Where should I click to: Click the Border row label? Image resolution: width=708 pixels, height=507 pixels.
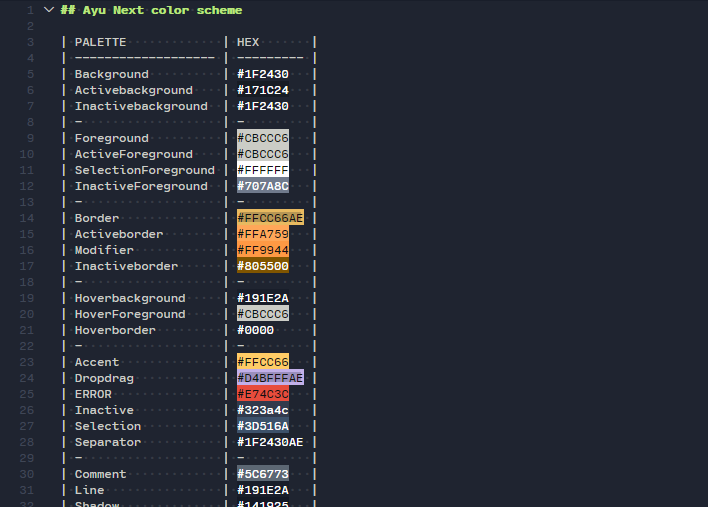click(97, 219)
